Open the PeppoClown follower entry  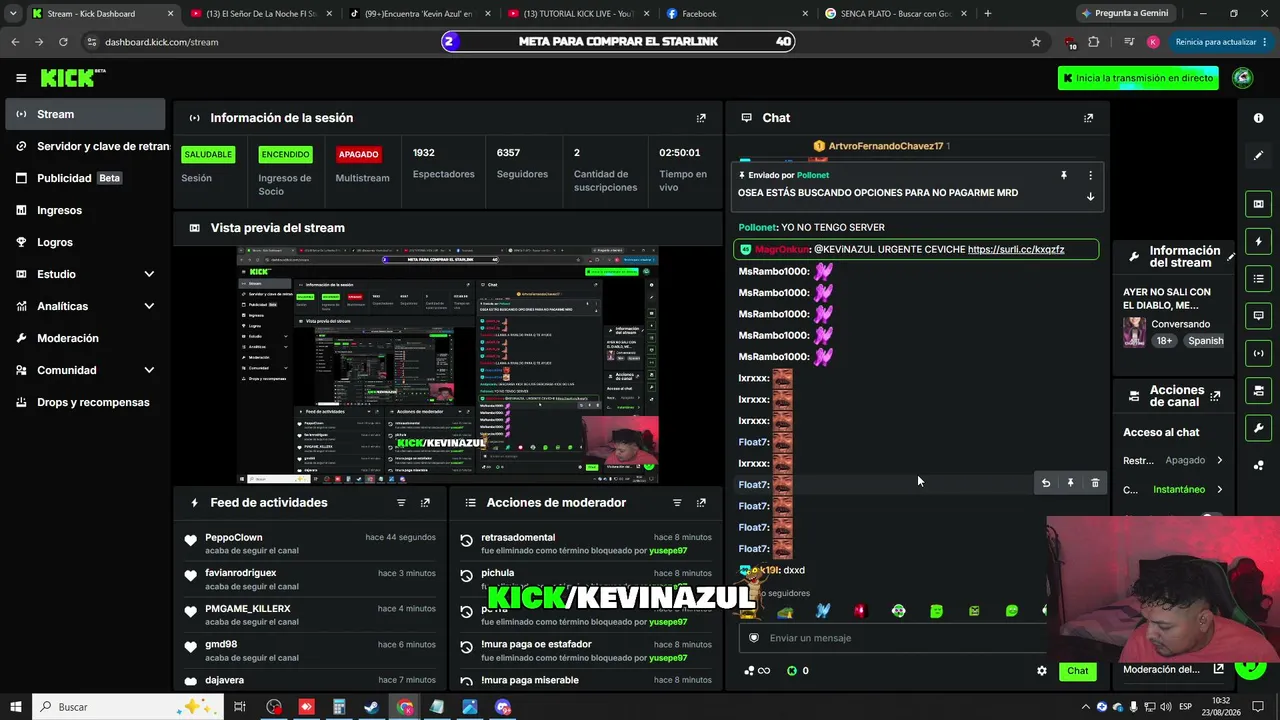click(x=310, y=543)
